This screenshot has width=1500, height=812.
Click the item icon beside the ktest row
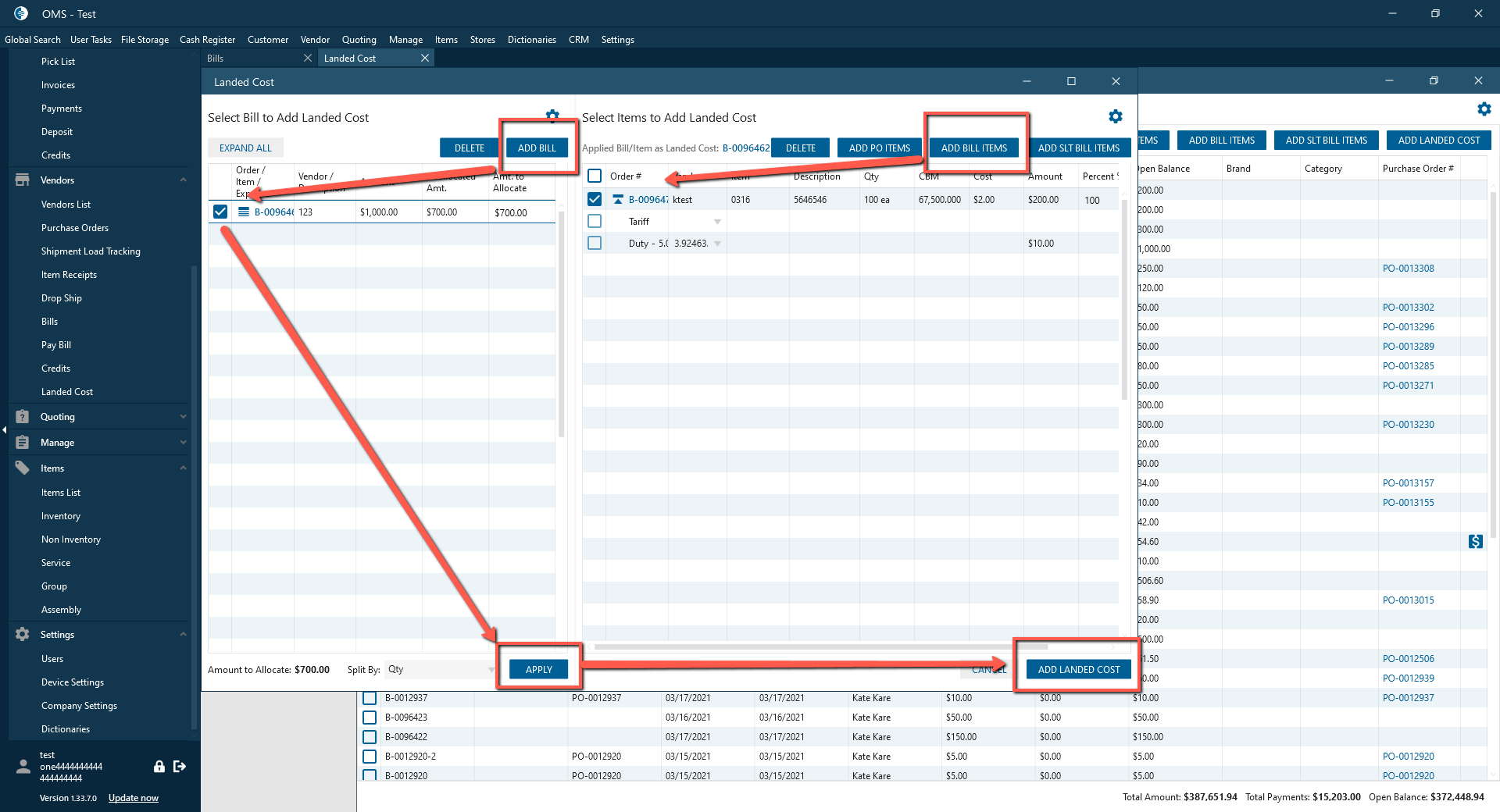pos(618,199)
